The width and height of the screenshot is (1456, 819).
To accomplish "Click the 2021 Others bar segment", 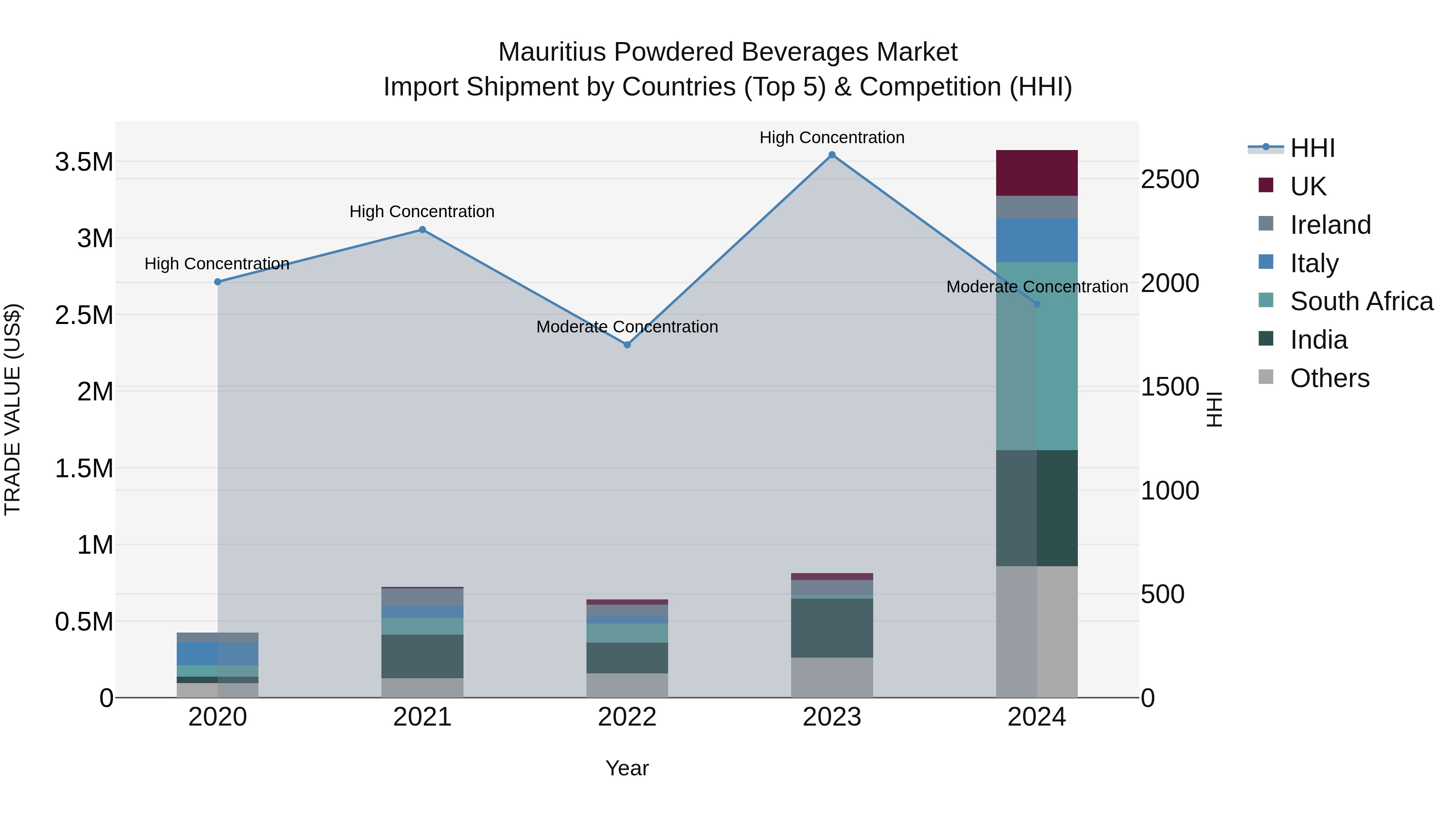I will tap(422, 688).
